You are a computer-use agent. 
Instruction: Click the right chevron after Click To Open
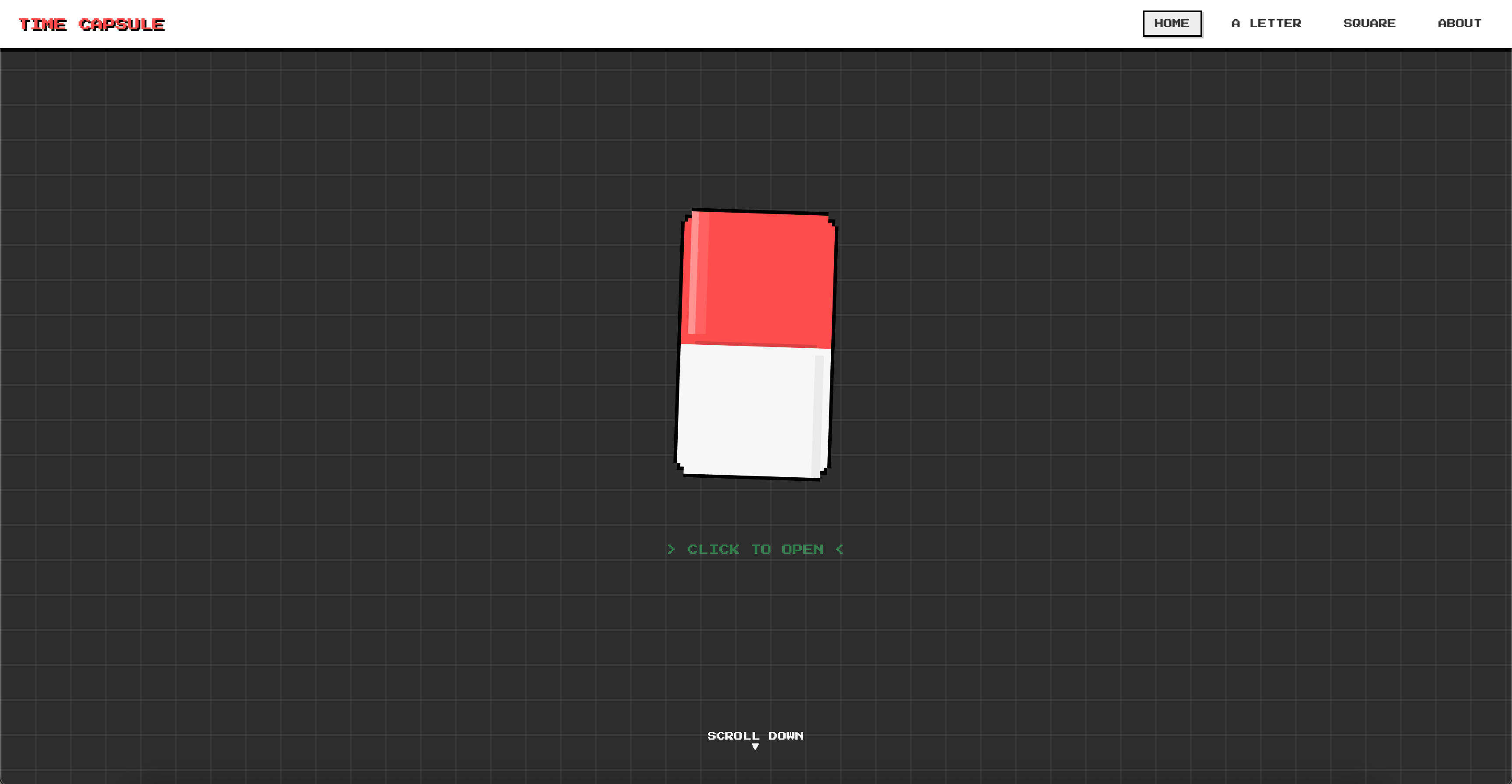(x=840, y=549)
